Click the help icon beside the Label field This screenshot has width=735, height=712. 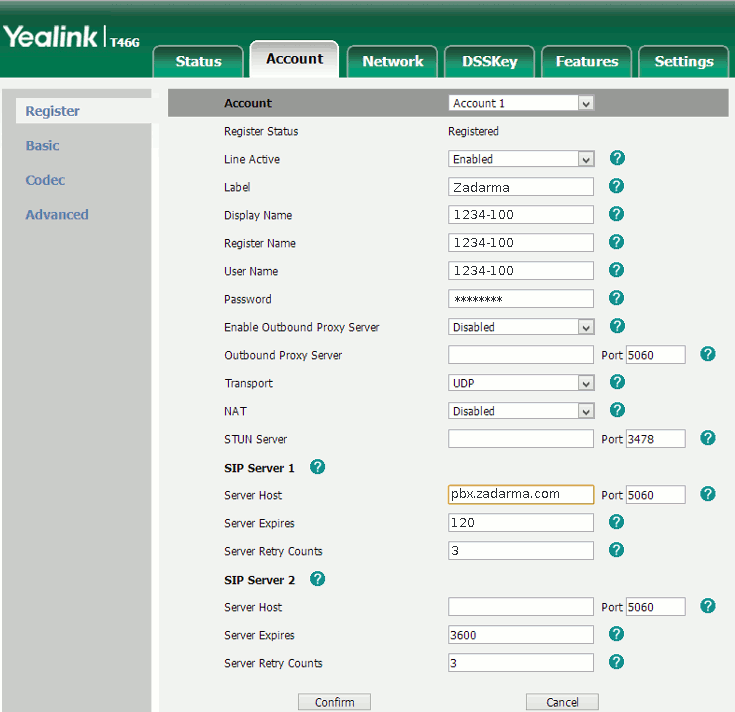click(x=617, y=186)
